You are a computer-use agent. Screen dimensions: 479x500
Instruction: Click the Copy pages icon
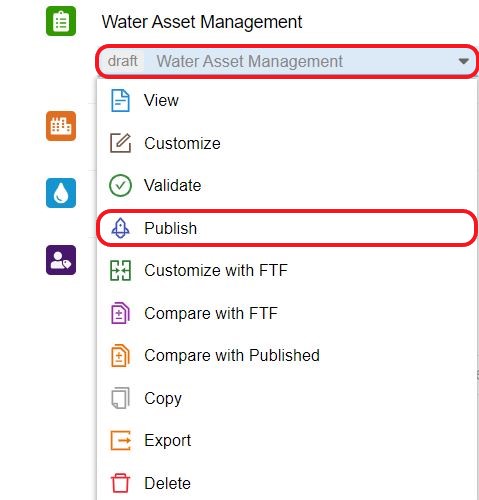click(120, 398)
